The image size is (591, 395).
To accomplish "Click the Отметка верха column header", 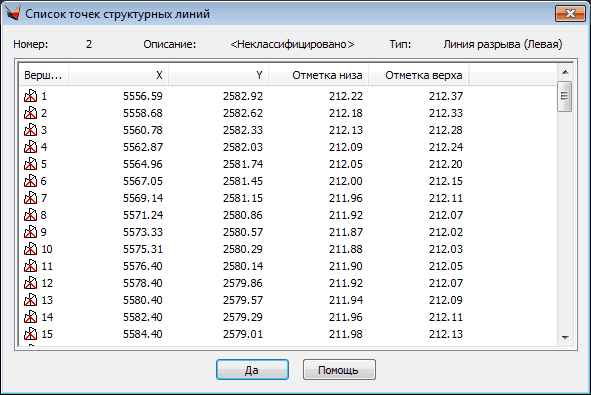I will (418, 75).
